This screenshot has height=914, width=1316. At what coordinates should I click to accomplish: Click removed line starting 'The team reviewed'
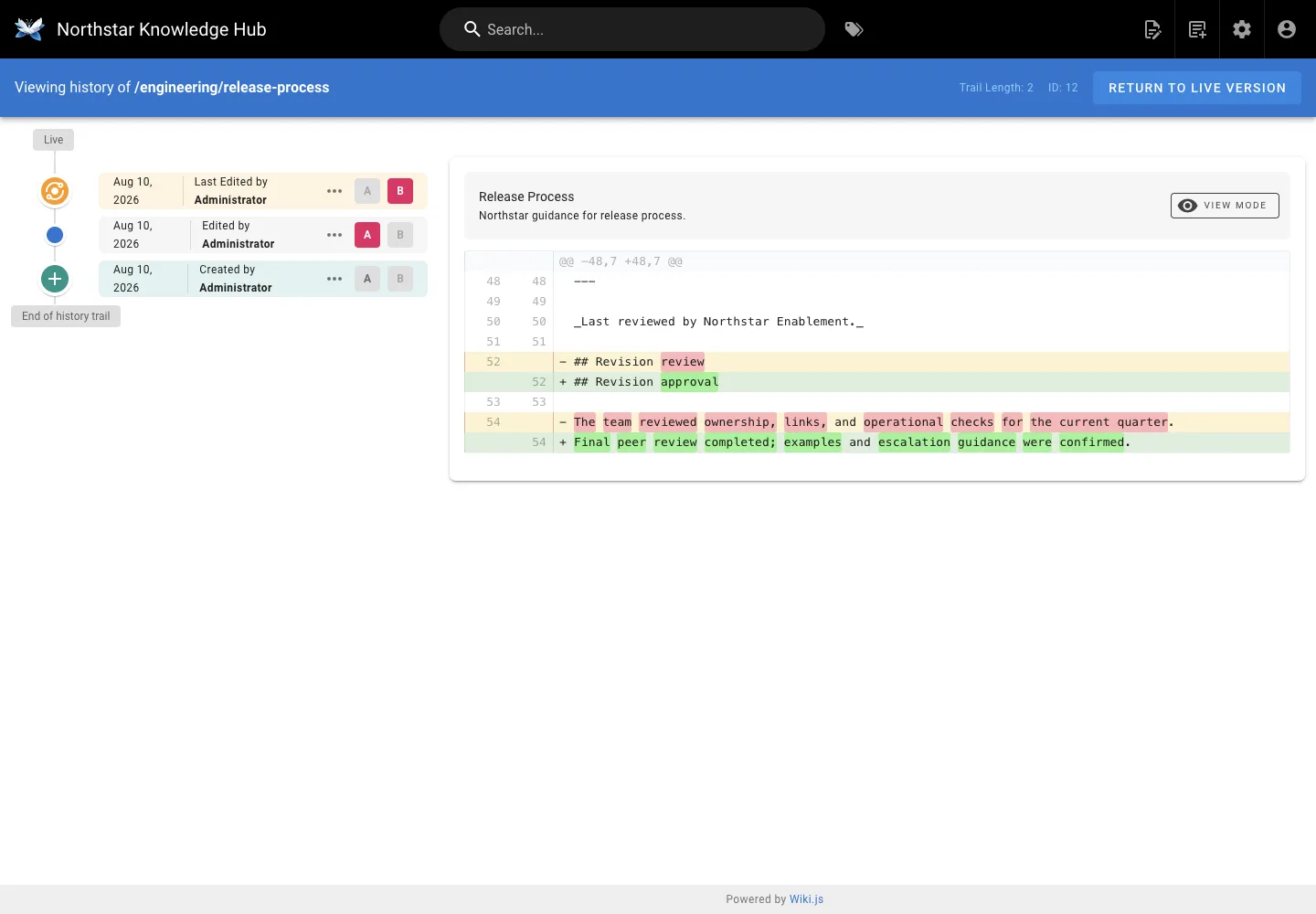click(876, 422)
